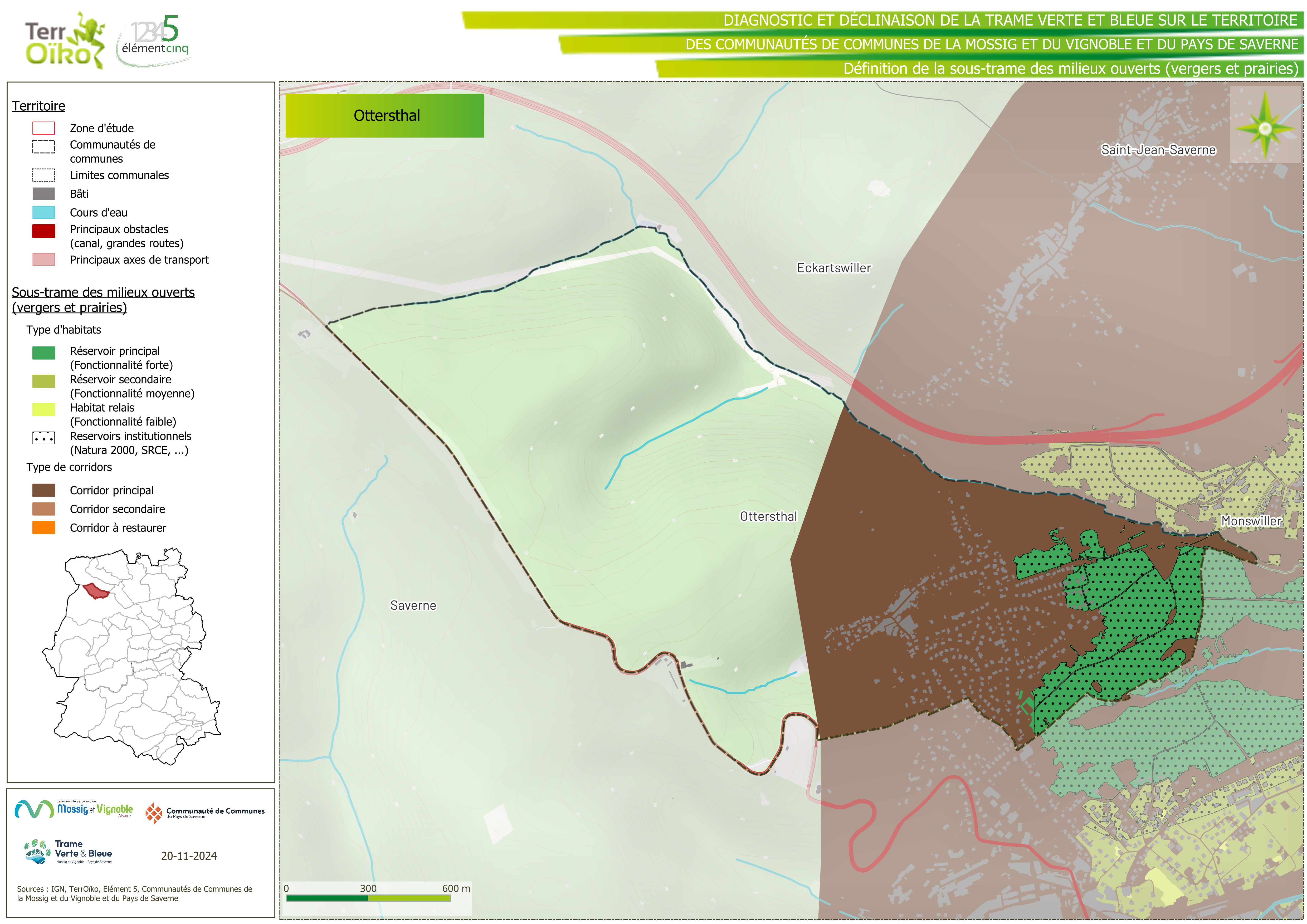Click the Zone d'étude red outline symbol
The width and height of the screenshot is (1307, 924).
44,128
